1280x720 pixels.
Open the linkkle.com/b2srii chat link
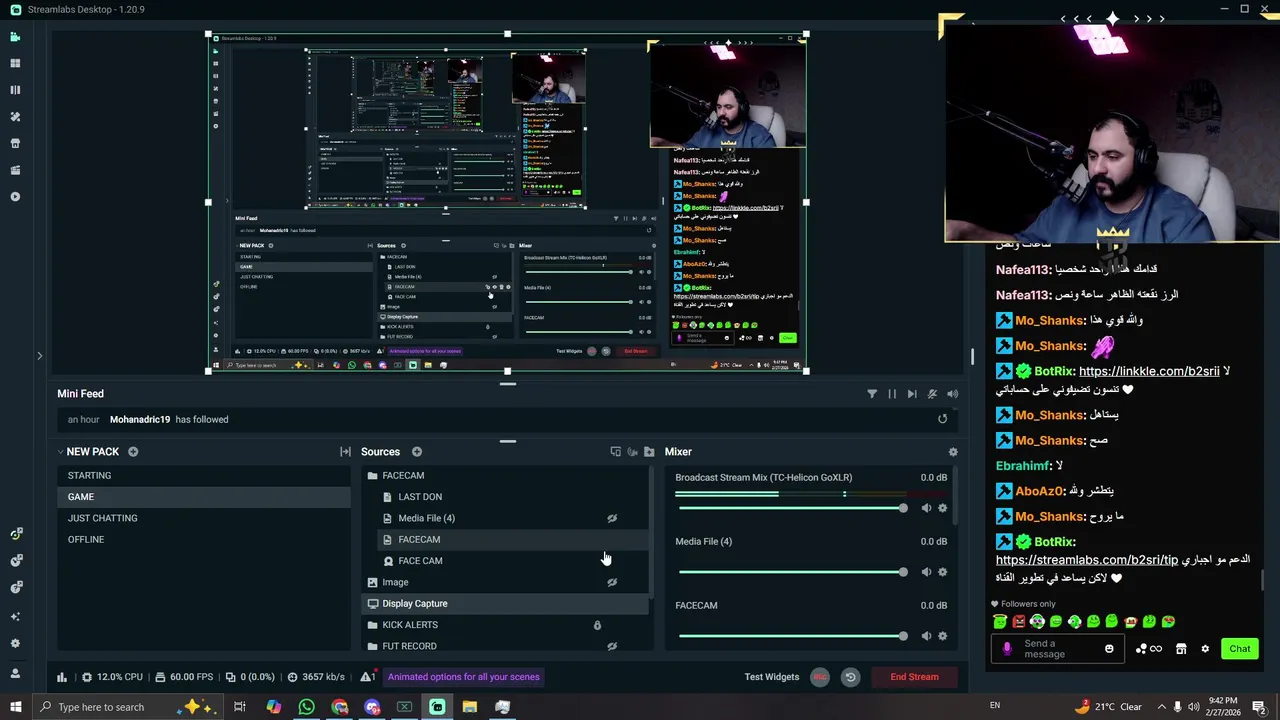click(1149, 371)
